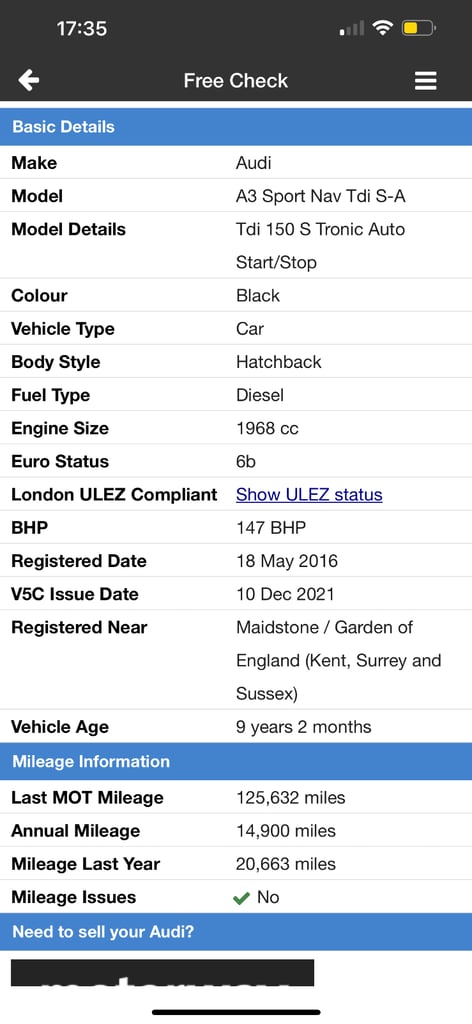The image size is (472, 1024).
Task: Tap the Need to sell your Audi banner
Action: point(236,931)
